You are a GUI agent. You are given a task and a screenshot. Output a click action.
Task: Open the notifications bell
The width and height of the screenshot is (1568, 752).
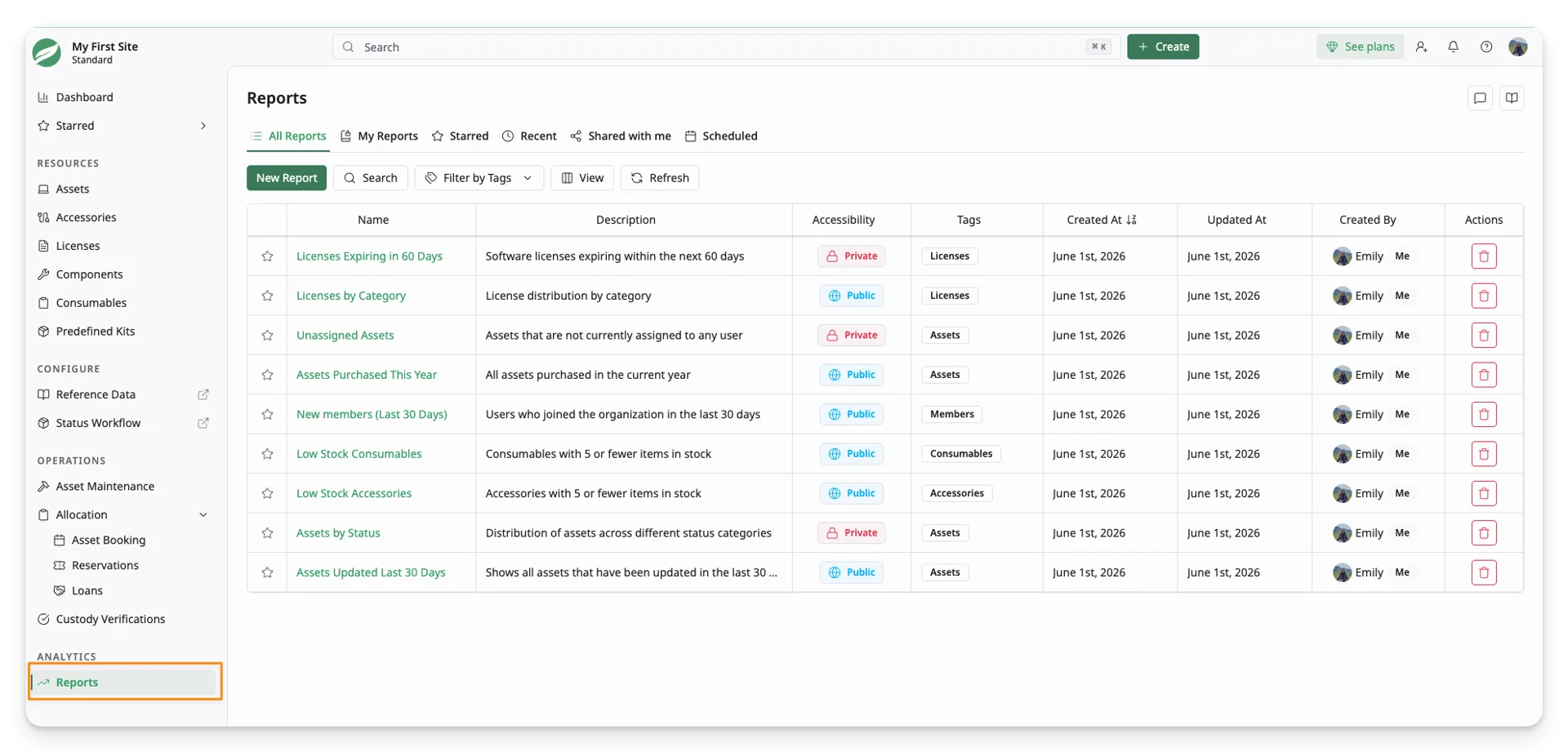click(1453, 47)
